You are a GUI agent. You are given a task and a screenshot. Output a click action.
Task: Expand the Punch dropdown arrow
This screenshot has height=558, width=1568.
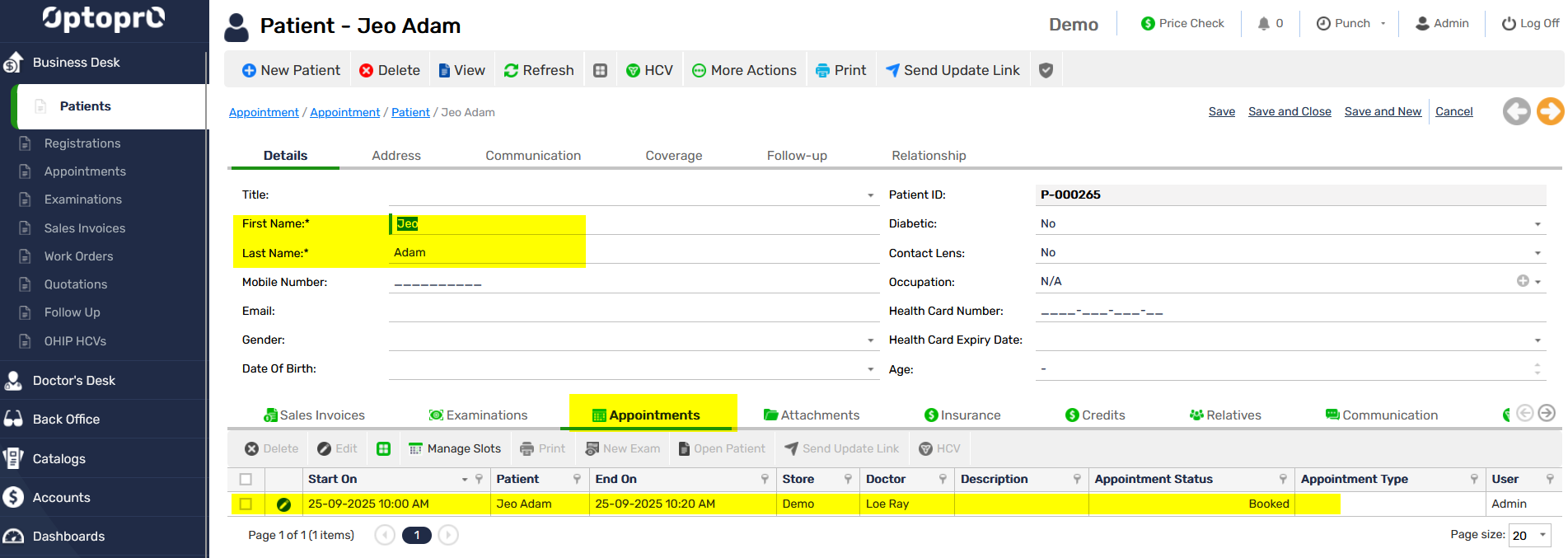(x=1383, y=24)
